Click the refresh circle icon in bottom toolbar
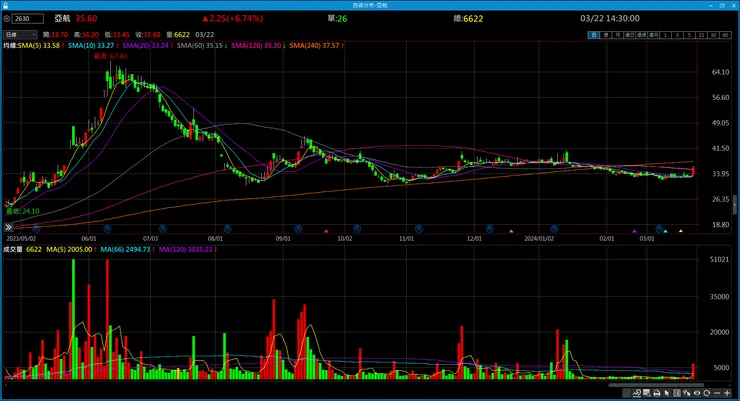740x401 pixels. point(707,393)
